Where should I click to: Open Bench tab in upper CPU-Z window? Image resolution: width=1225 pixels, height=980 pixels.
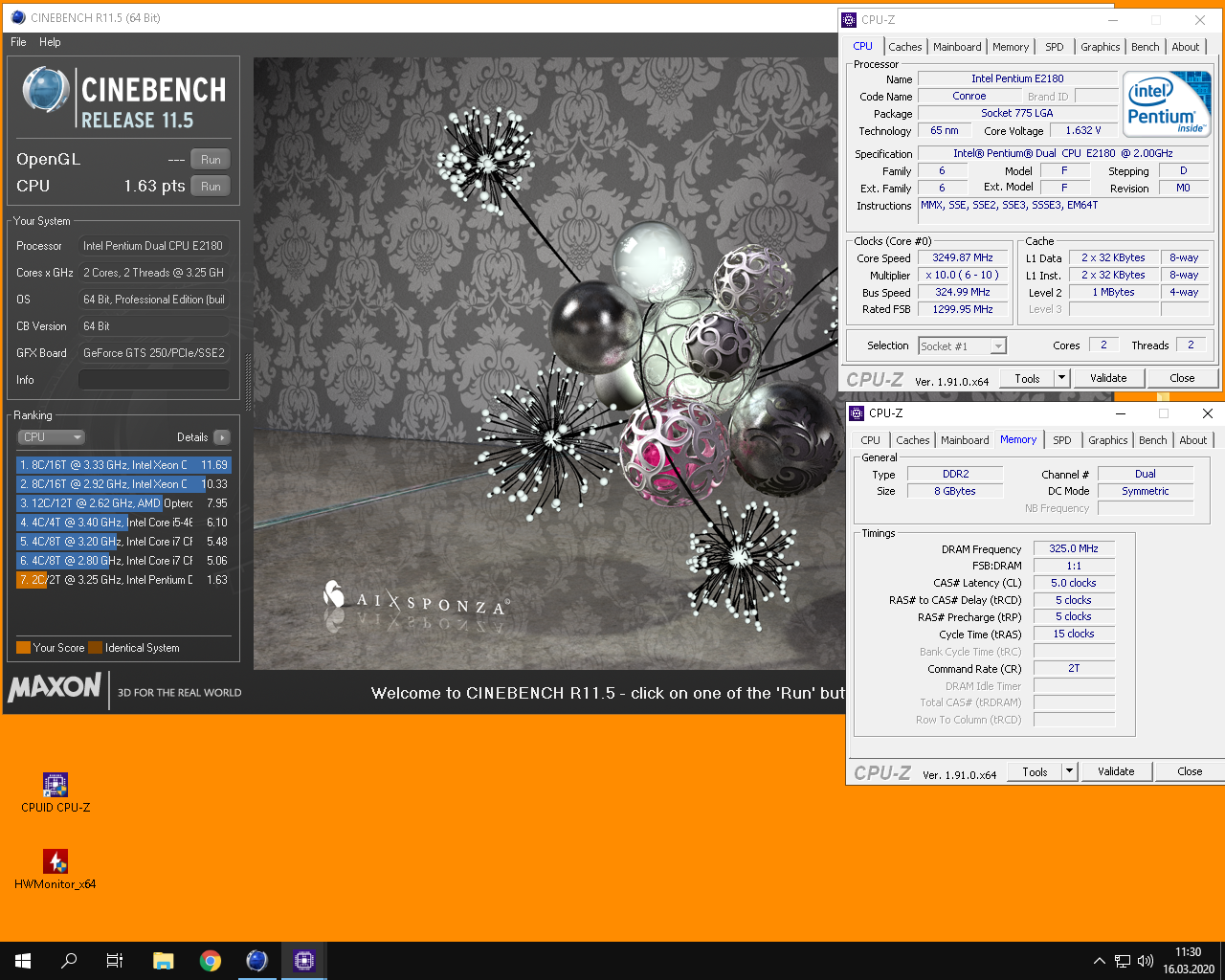point(1146,47)
